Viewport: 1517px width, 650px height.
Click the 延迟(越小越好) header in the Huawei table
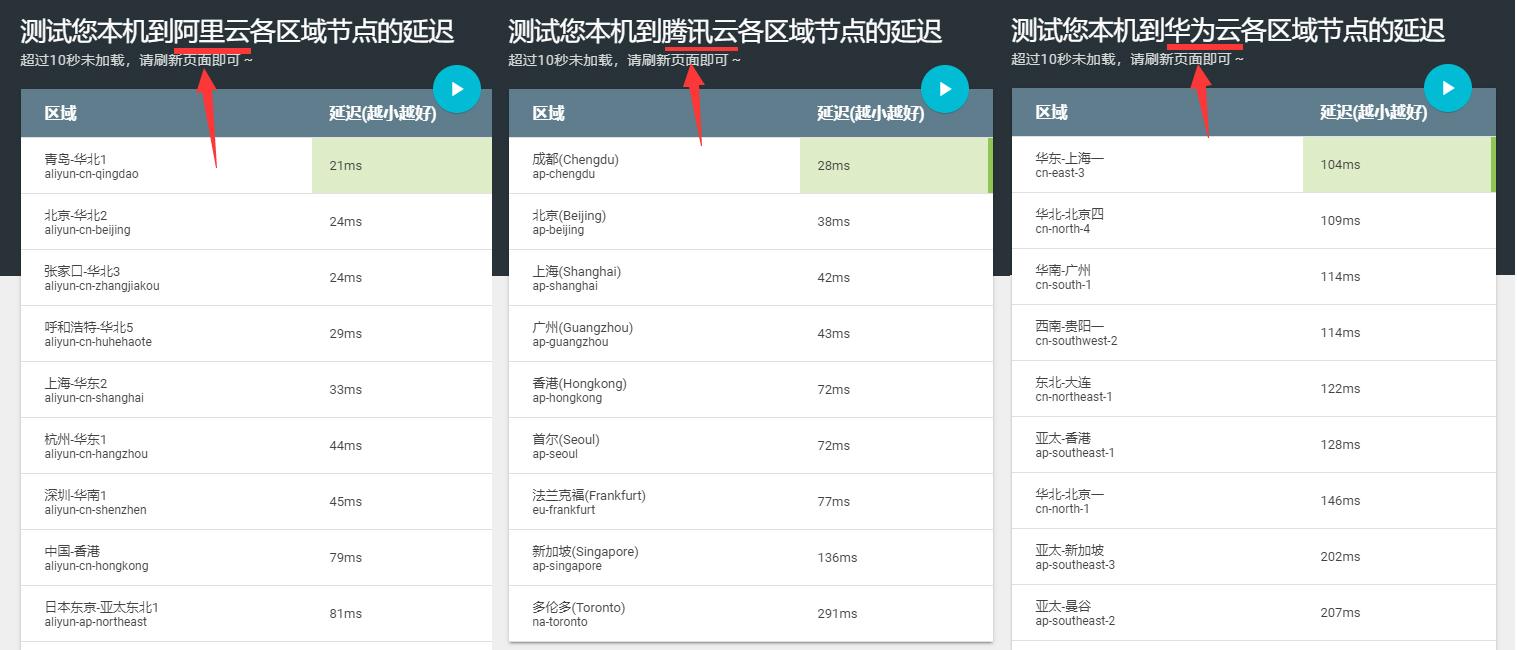[x=1373, y=112]
